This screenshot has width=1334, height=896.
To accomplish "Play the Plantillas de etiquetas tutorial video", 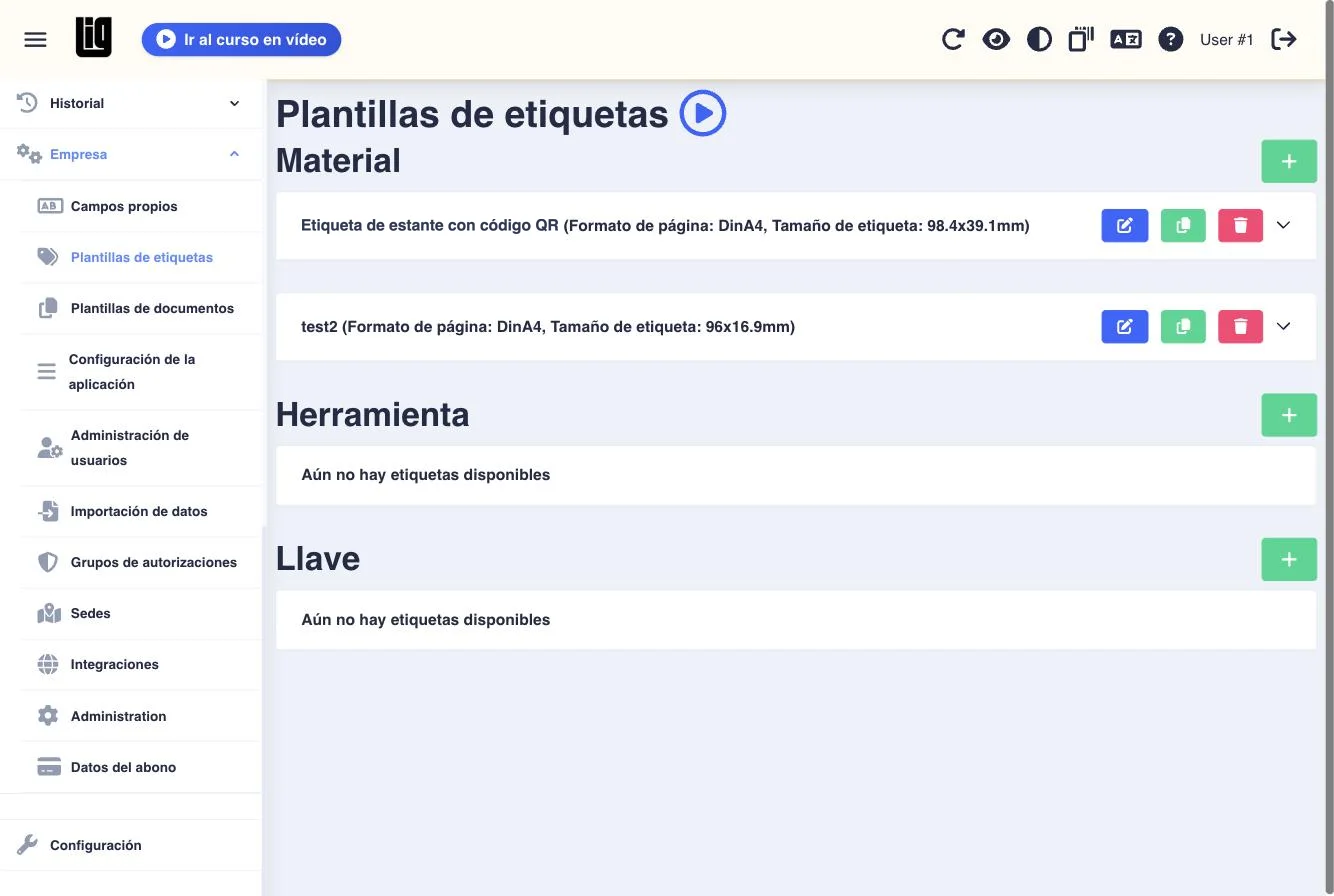I will pos(703,113).
